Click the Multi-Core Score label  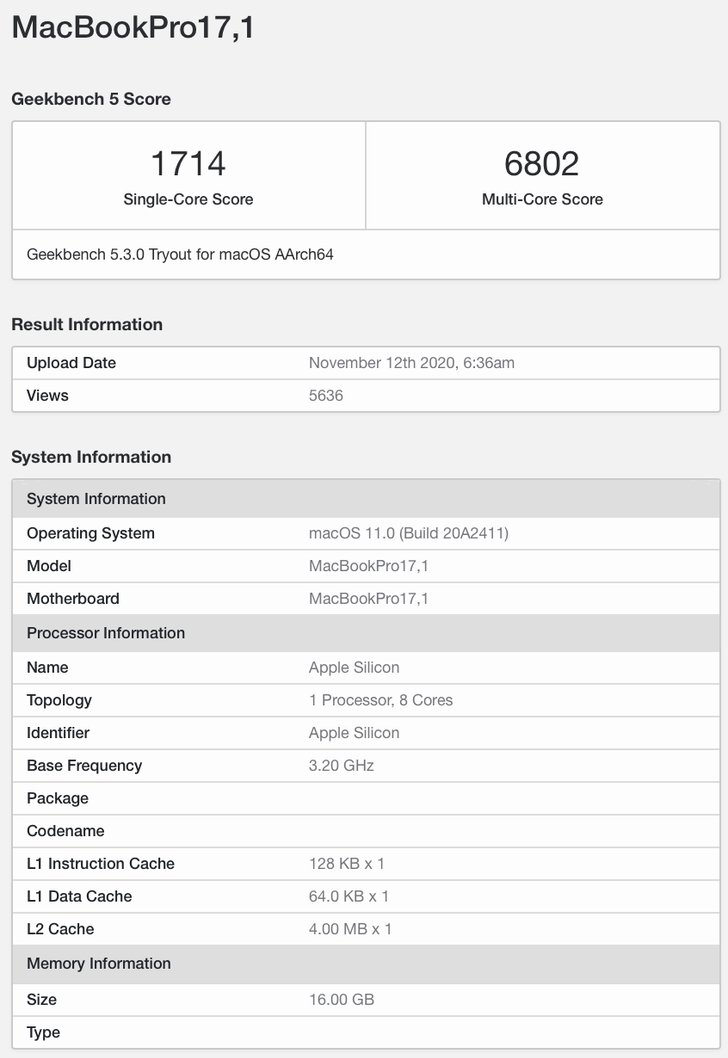click(542, 199)
